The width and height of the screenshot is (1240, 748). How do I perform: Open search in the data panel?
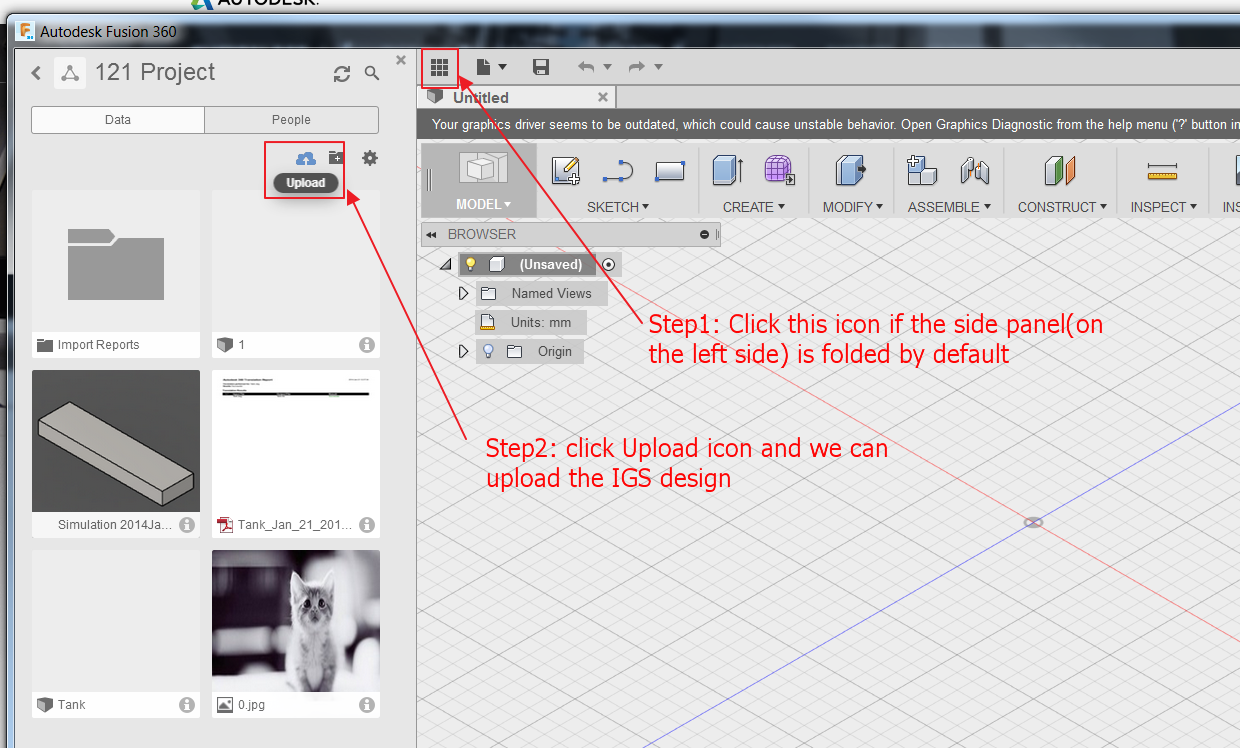pos(370,72)
